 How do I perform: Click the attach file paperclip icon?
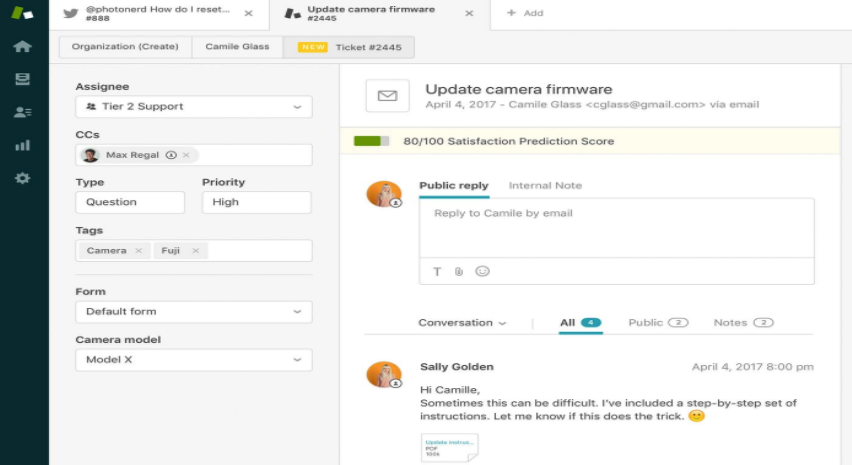[x=459, y=272]
